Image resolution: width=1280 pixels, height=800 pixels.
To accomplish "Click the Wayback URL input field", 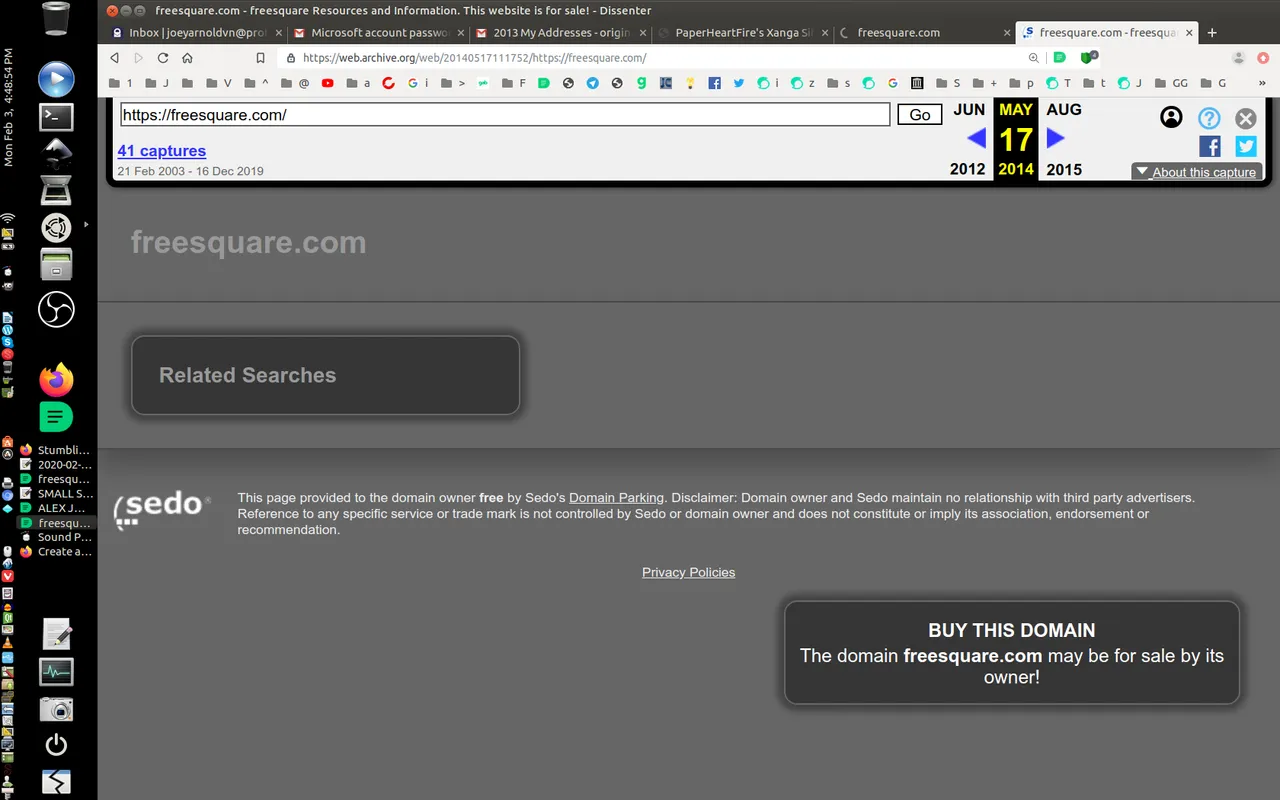I will click(x=505, y=115).
